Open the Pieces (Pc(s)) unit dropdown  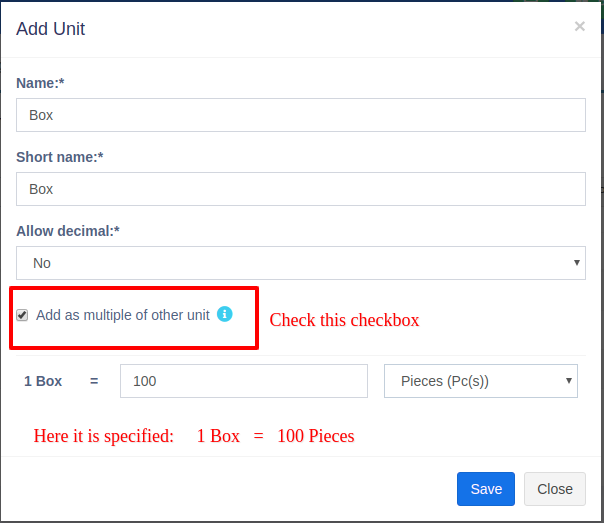click(480, 381)
